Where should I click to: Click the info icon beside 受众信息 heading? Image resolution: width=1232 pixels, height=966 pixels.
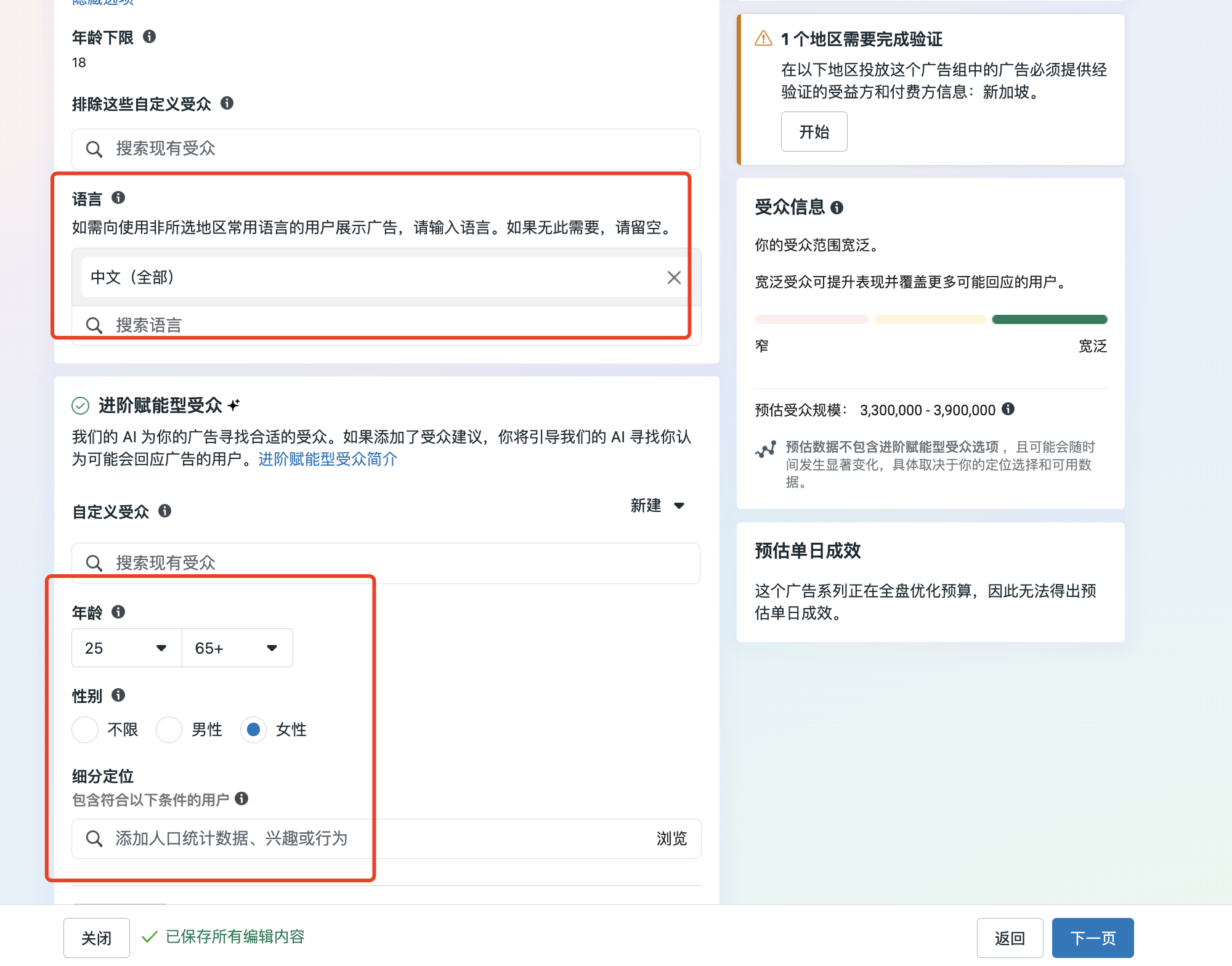(x=837, y=208)
